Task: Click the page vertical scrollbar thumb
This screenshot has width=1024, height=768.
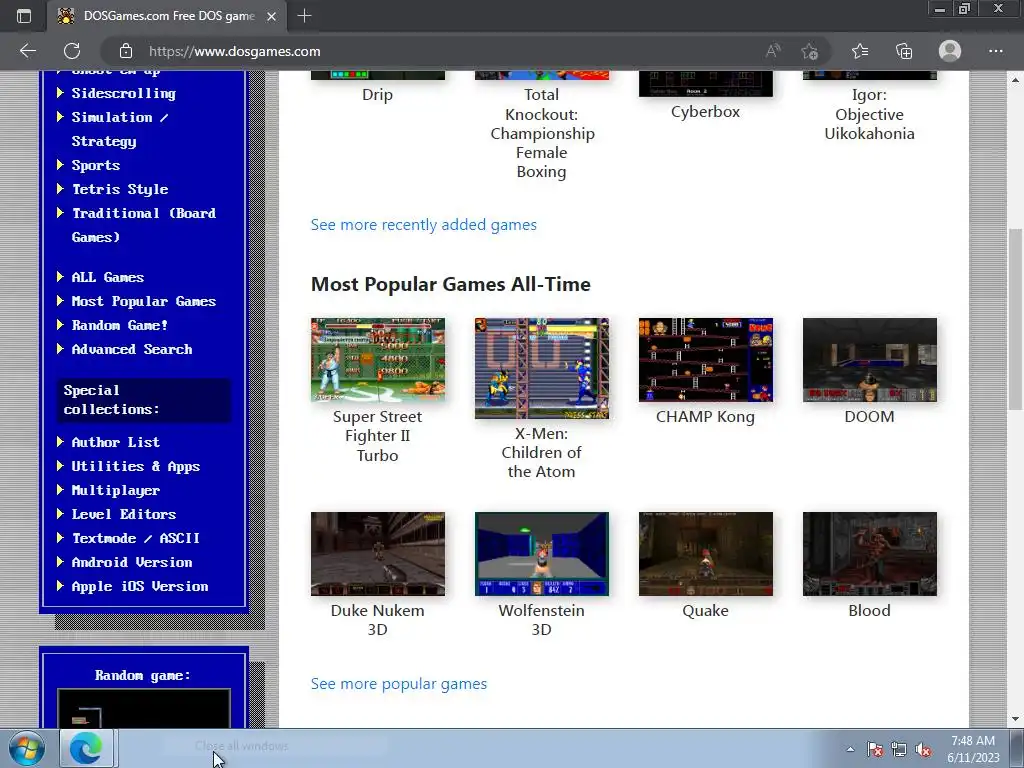Action: click(1016, 319)
